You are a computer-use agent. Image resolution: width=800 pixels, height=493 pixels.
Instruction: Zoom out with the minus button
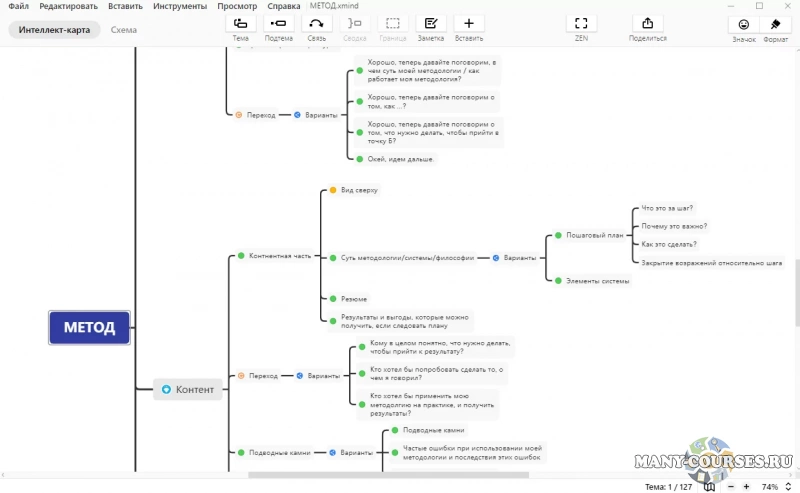(731, 487)
